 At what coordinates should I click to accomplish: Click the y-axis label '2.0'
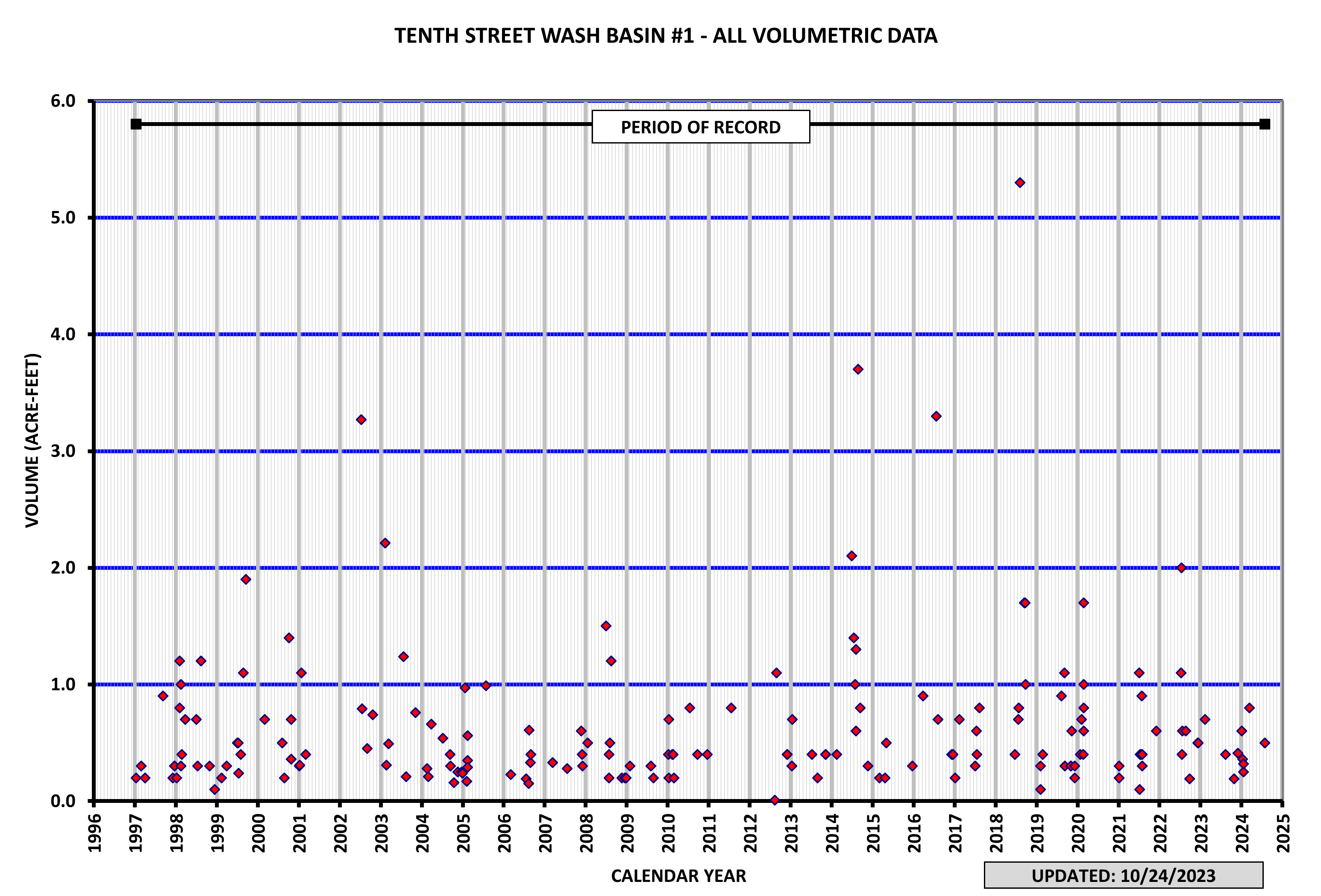pos(63,568)
